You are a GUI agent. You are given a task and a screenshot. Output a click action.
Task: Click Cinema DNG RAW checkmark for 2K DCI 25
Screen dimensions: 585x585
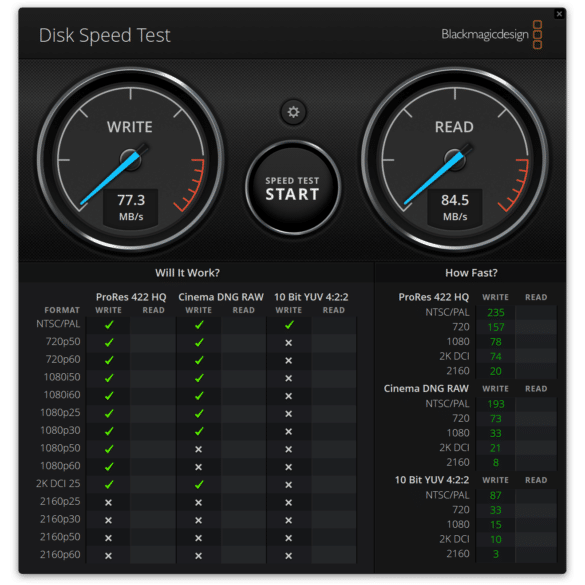pos(199,485)
